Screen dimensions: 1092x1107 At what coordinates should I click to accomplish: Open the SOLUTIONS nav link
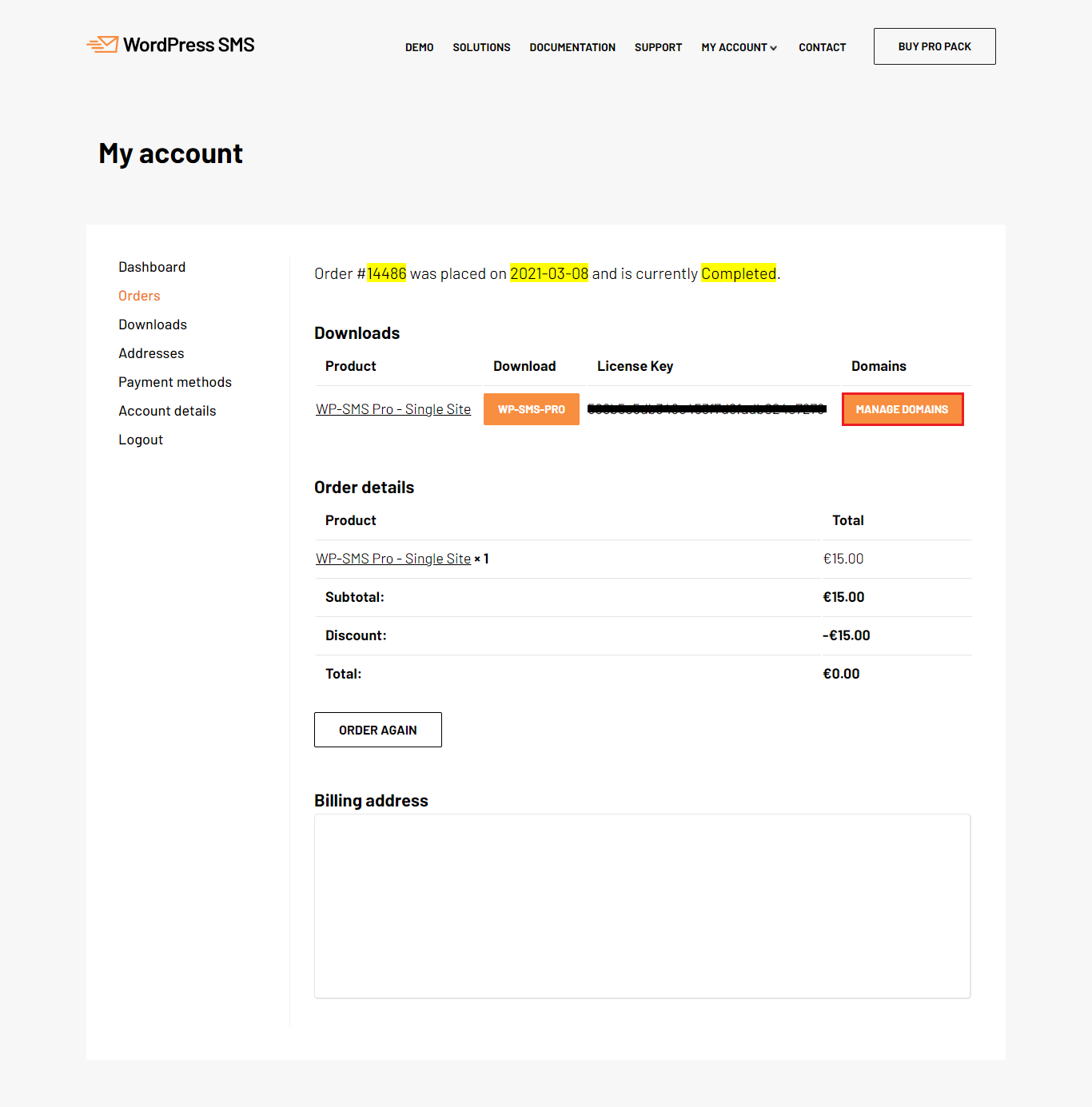pos(481,47)
